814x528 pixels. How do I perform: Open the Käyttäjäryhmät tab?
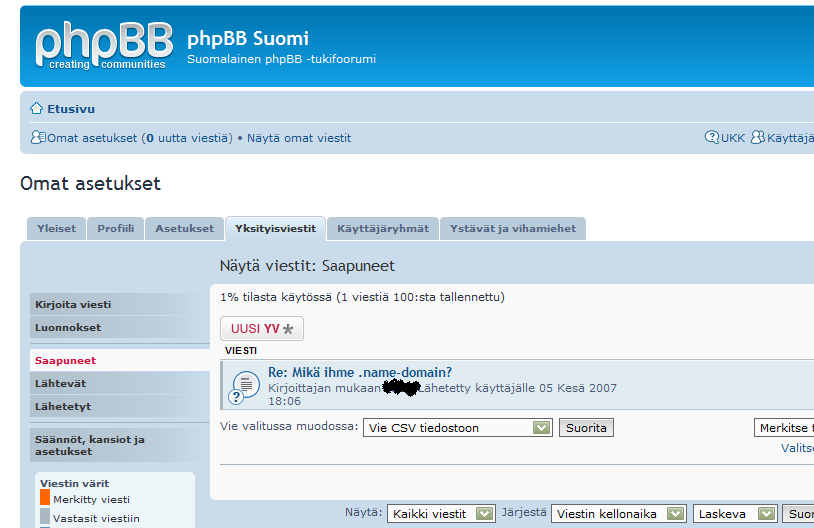382,229
